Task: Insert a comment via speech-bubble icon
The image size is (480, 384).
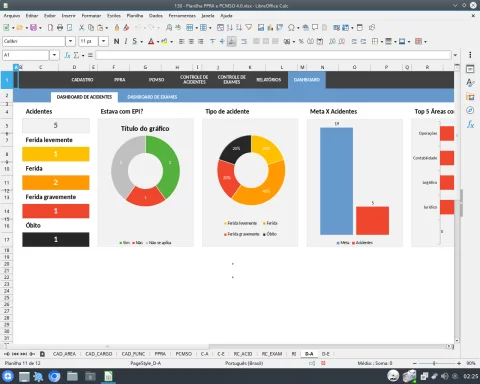Action: pos(315,28)
